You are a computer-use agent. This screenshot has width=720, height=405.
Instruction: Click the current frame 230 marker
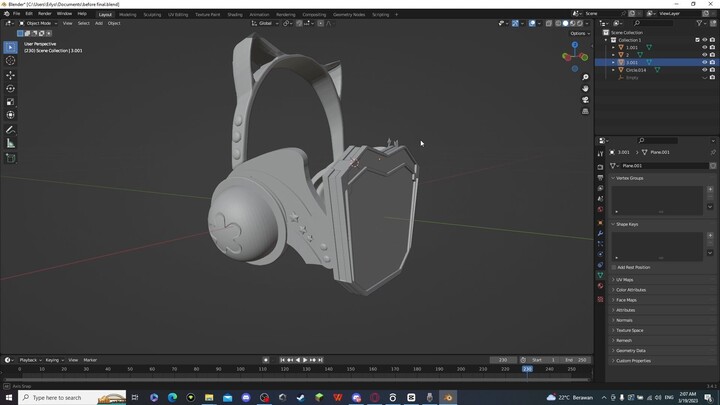pyautogui.click(x=527, y=369)
